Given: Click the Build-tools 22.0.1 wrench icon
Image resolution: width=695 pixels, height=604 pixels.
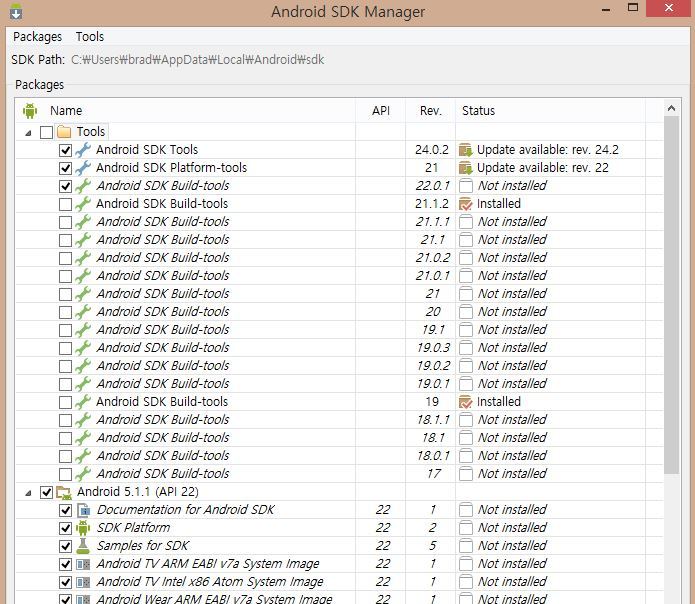Looking at the screenshot, I should coord(83,186).
